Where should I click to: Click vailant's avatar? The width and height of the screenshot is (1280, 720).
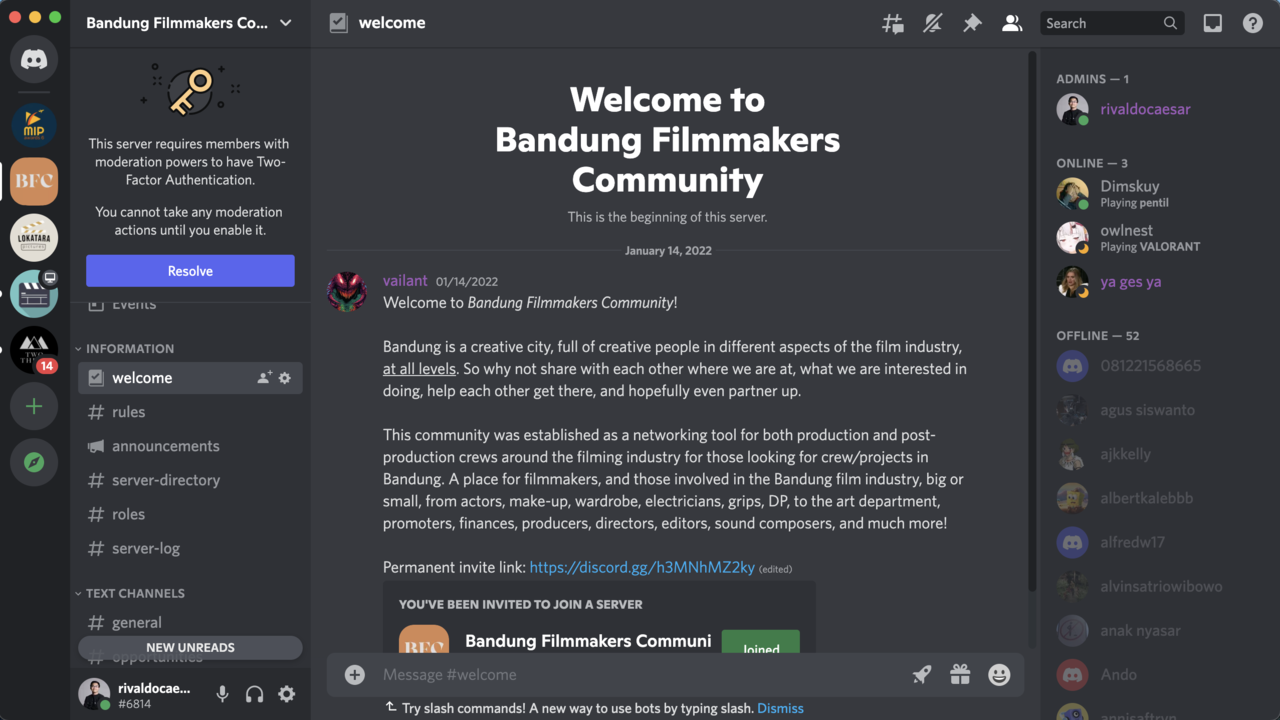pos(347,291)
